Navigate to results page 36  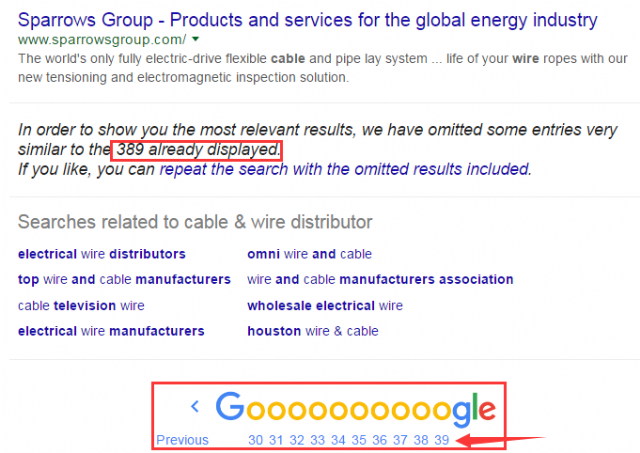[x=379, y=440]
